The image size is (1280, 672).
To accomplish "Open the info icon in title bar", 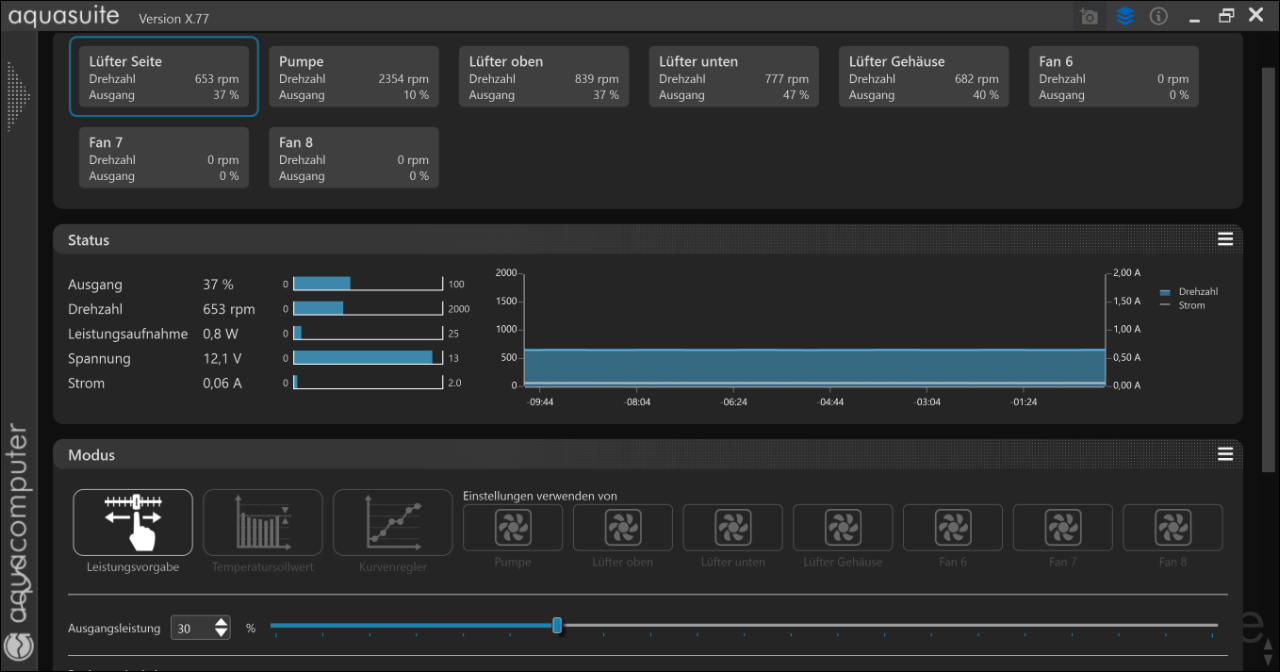I will point(1158,16).
